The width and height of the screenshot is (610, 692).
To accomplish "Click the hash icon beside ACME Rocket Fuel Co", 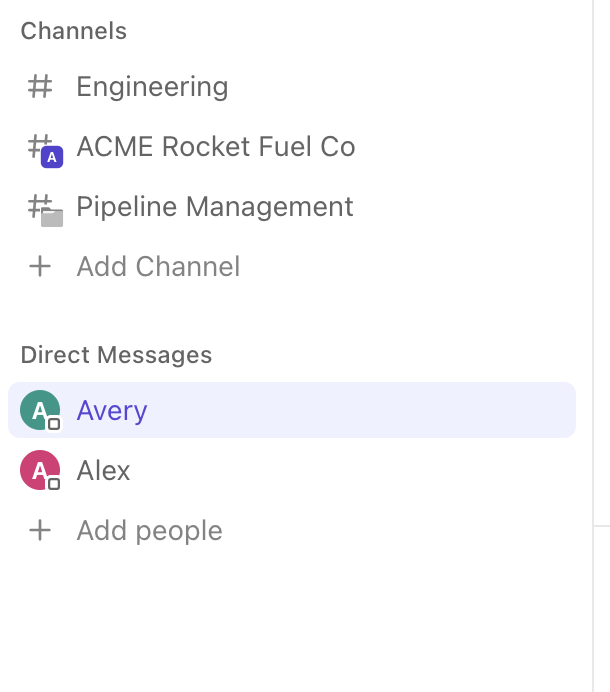I will [39, 145].
